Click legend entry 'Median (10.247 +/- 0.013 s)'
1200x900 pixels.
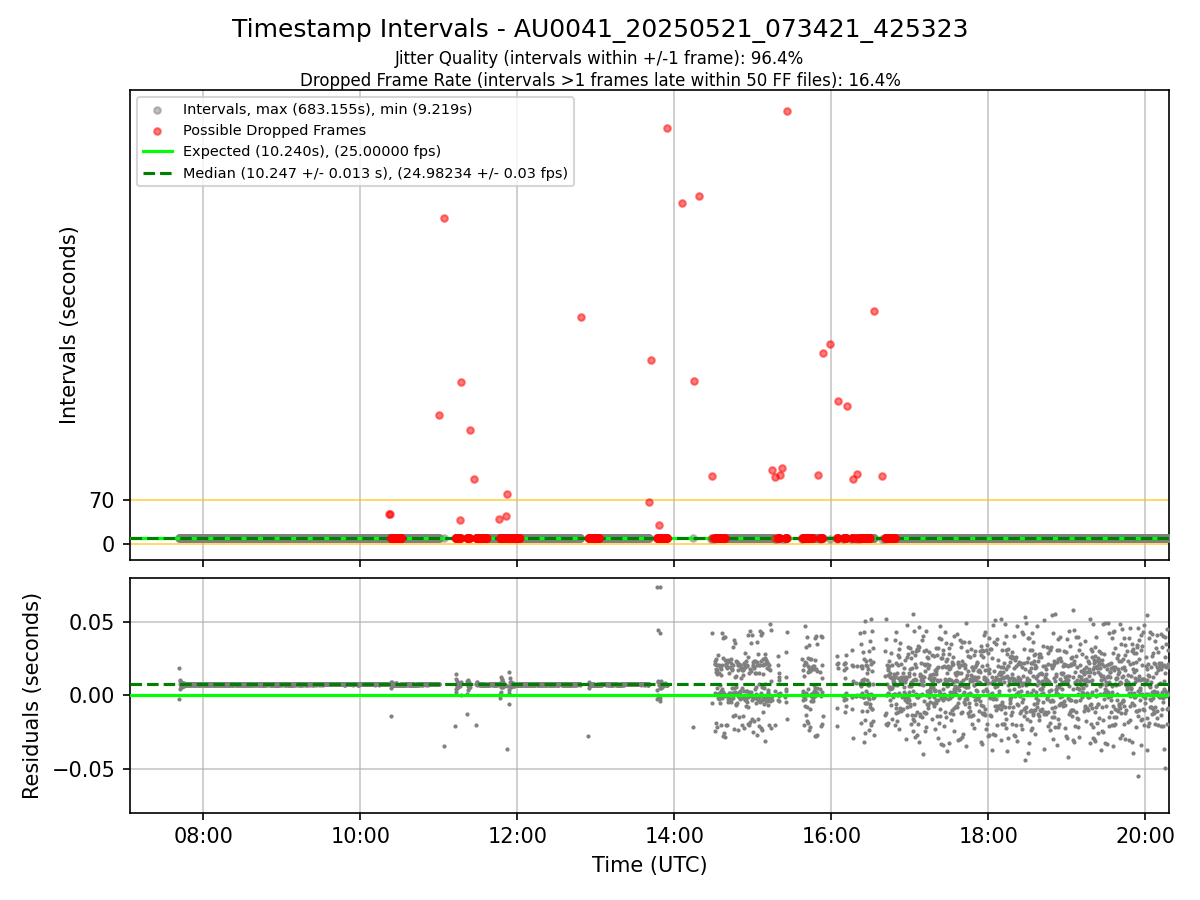[375, 173]
